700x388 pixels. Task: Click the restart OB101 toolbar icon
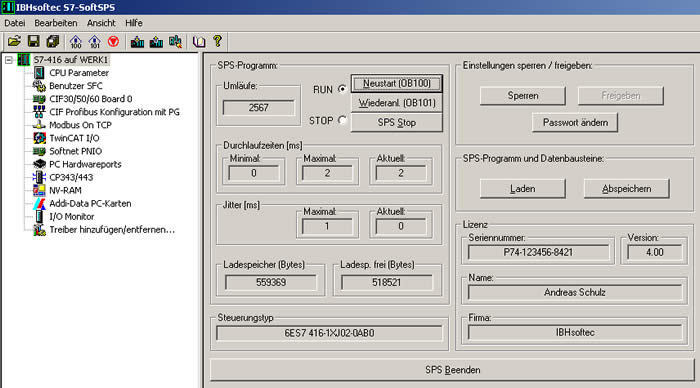click(x=94, y=42)
